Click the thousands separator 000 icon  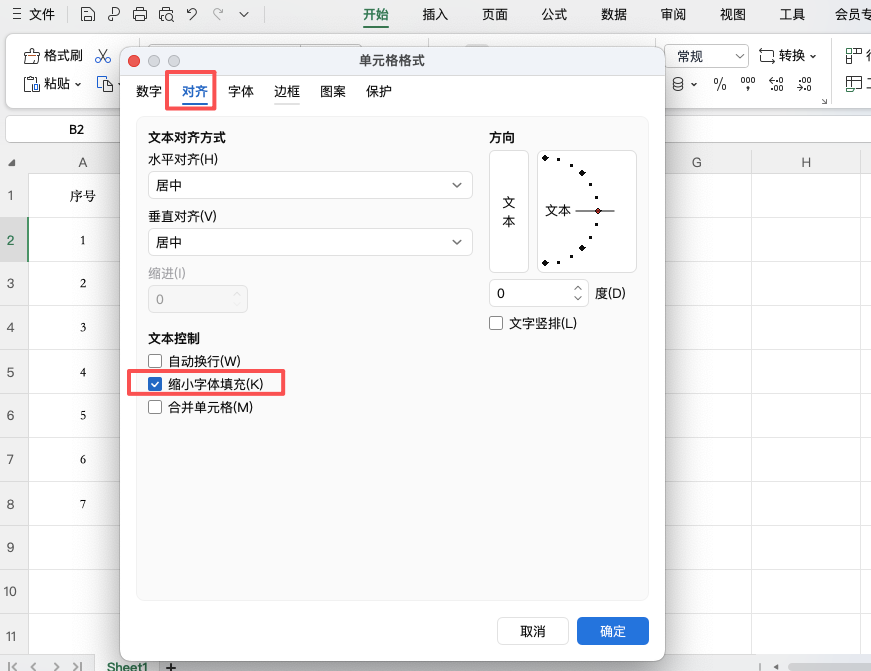[746, 85]
